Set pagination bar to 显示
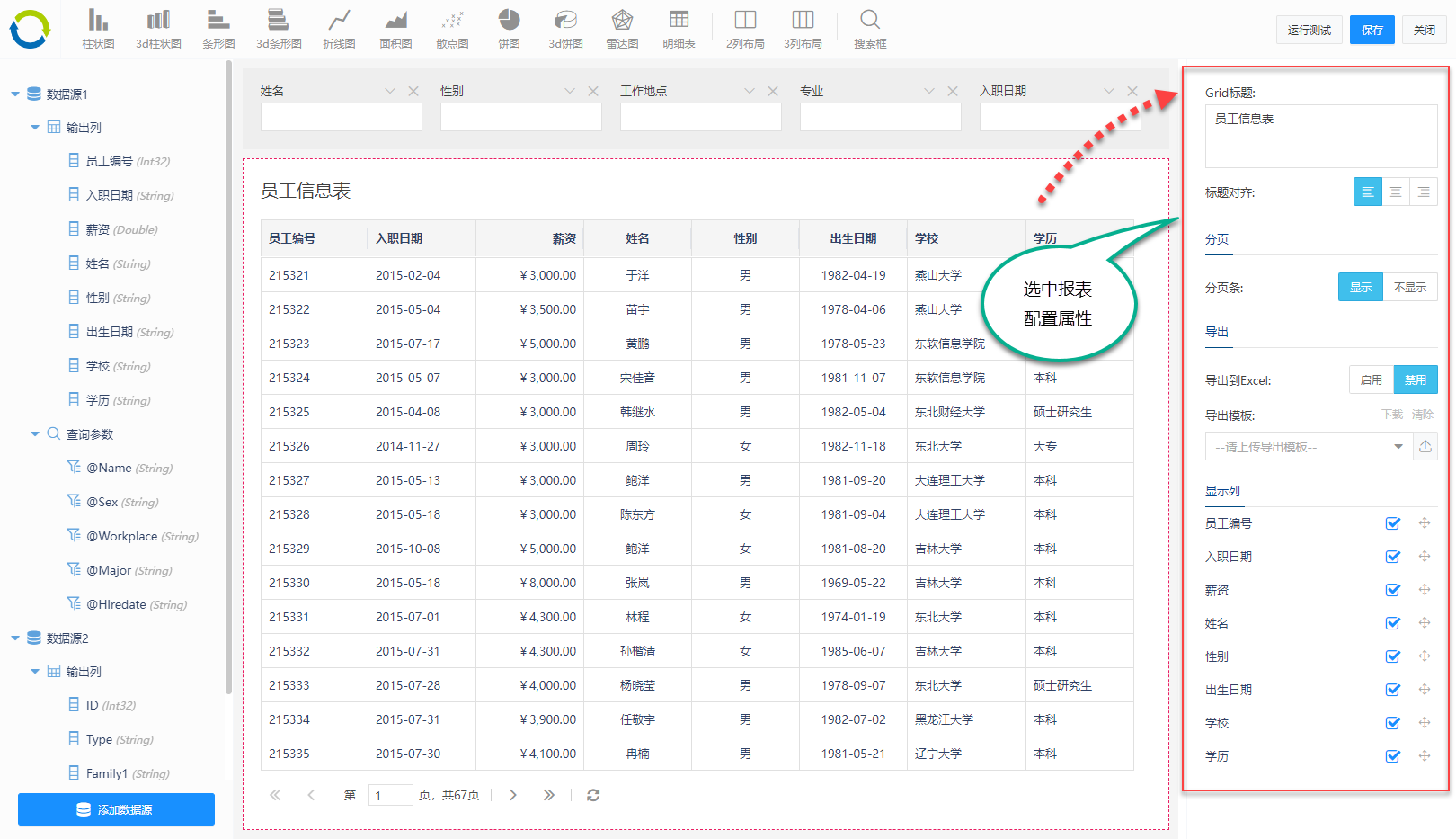1456x839 pixels. (x=1361, y=287)
